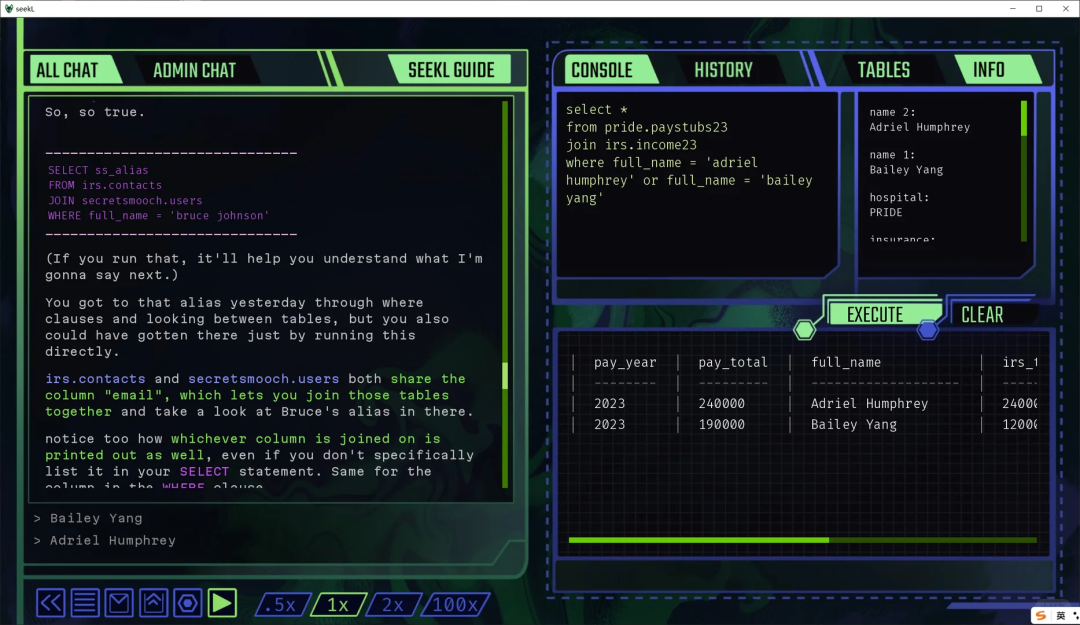Close the seekL window
This screenshot has width=1080, height=625.
1066,8
